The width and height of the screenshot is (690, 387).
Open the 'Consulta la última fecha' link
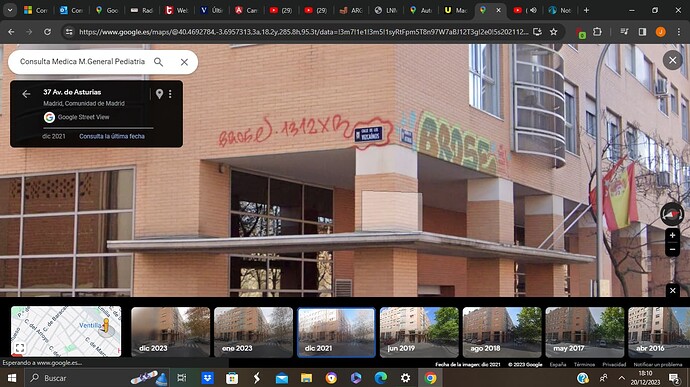tap(112, 136)
